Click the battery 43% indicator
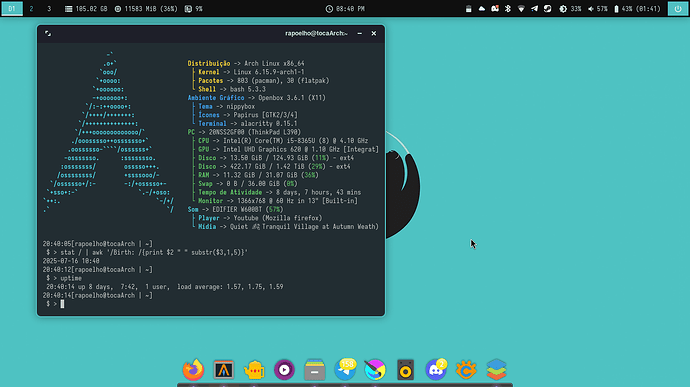Viewport: 690px width, 387px height. pyautogui.click(x=637, y=9)
